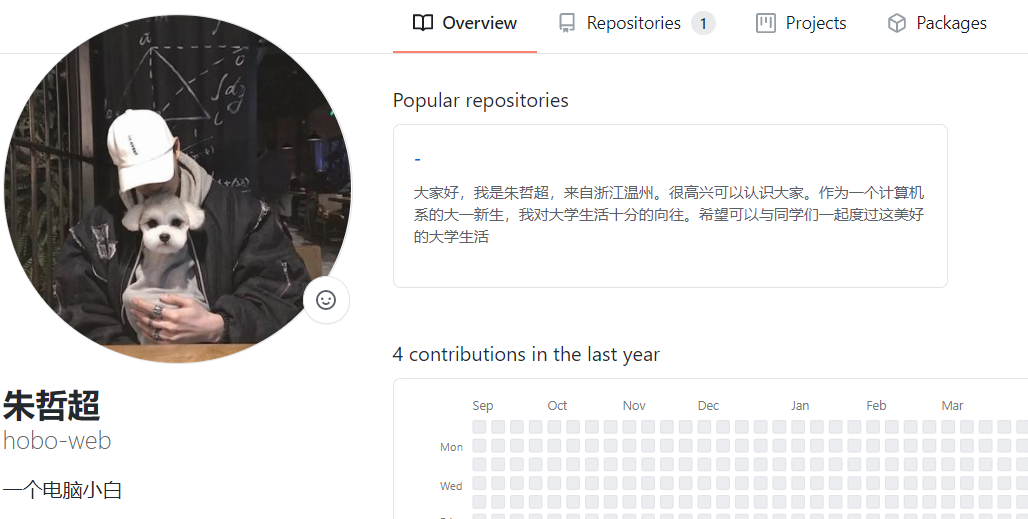Click the username hobo-web

coord(57,440)
